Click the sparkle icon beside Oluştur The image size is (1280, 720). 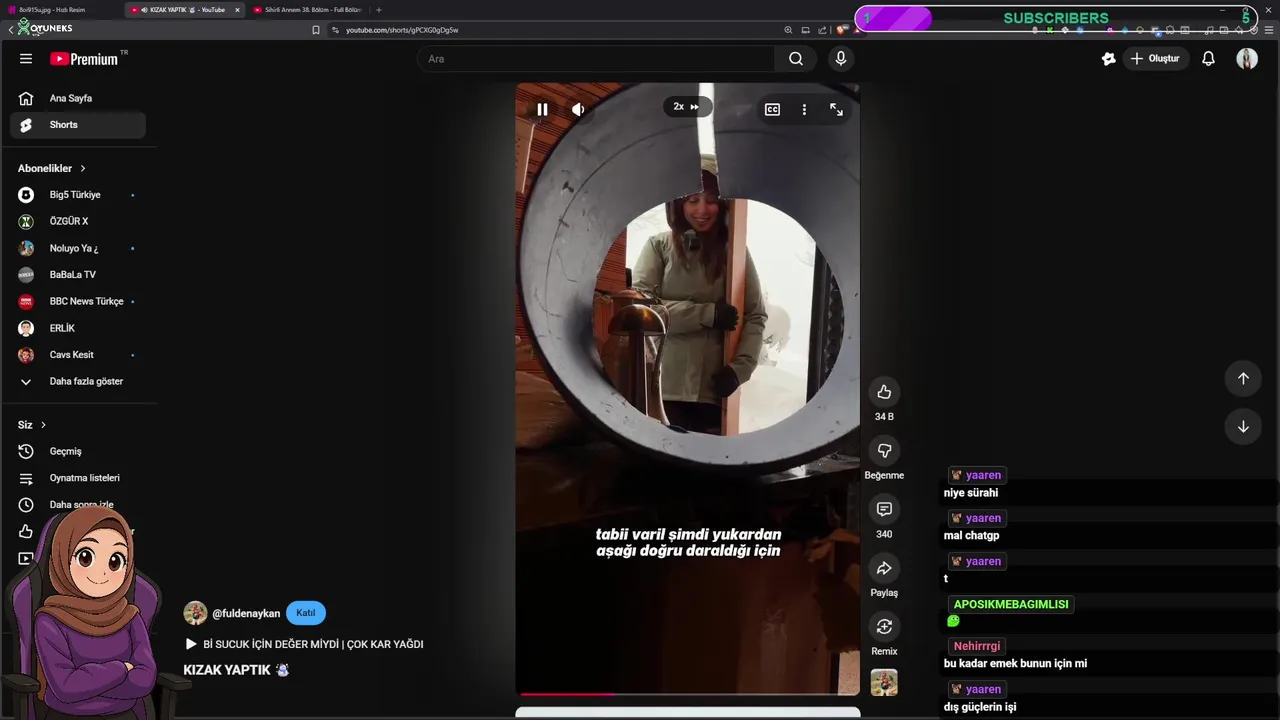pos(1108,59)
